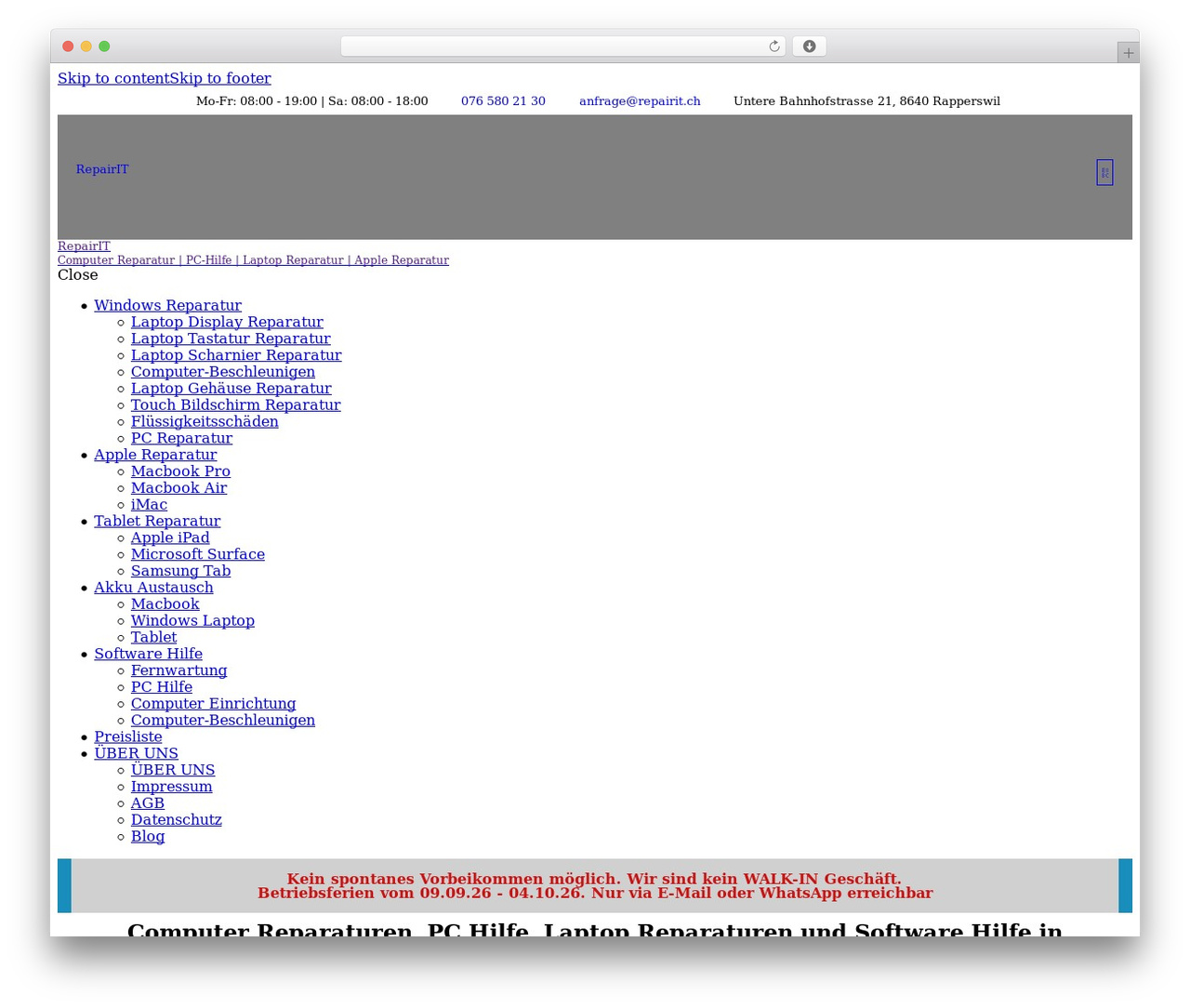Open the Computer Reparatur | PC-Hilfe tagline link

253,260
